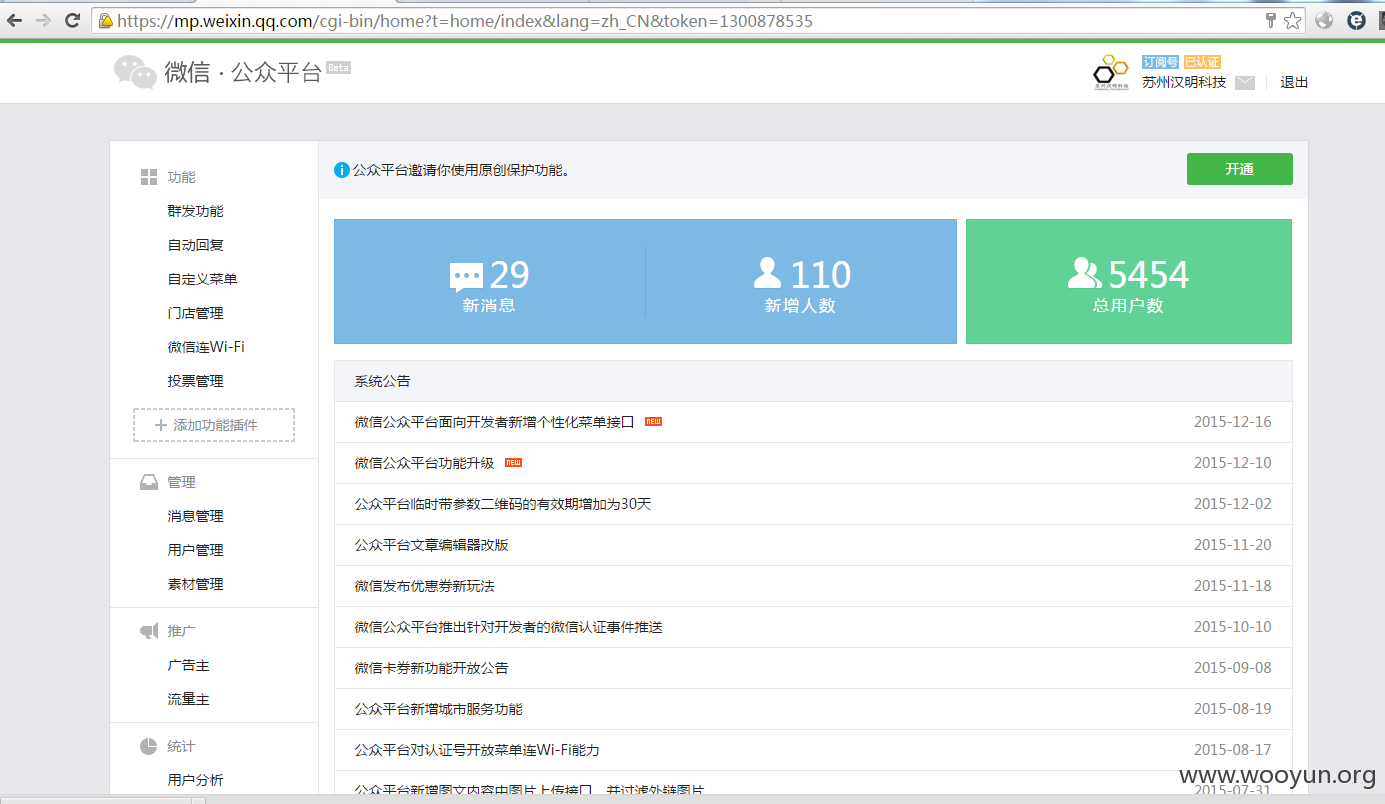Image resolution: width=1385 pixels, height=804 pixels.
Task: Click the 苏州汉明科技 account name
Action: pyautogui.click(x=1184, y=82)
